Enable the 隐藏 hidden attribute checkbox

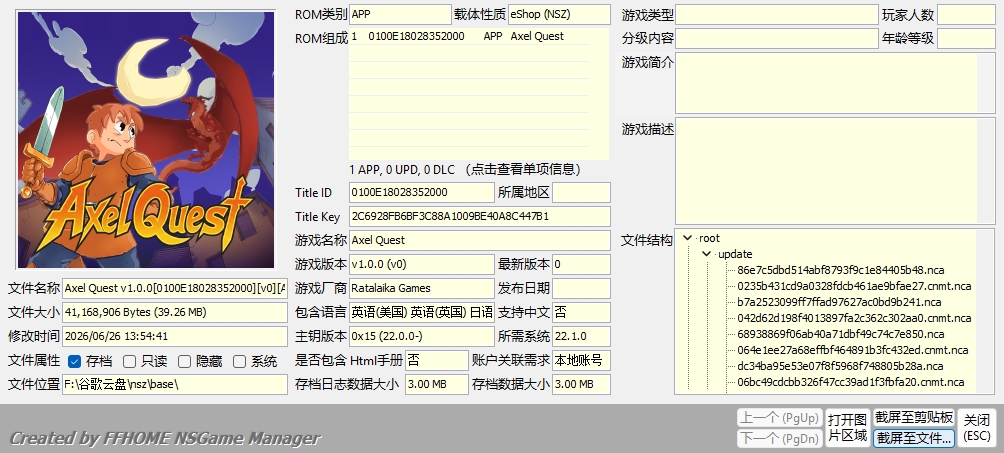pyautogui.click(x=184, y=361)
